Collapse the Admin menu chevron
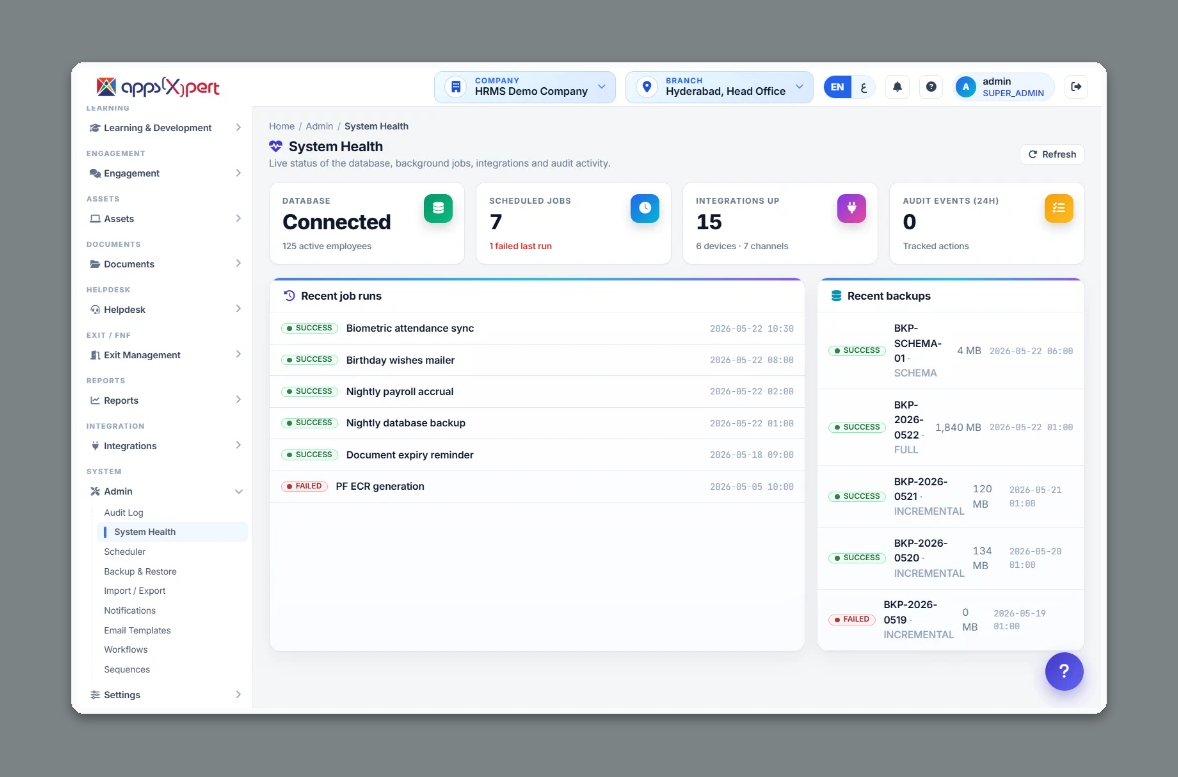Screen dimensions: 1178x777 pyautogui.click(x=238, y=491)
